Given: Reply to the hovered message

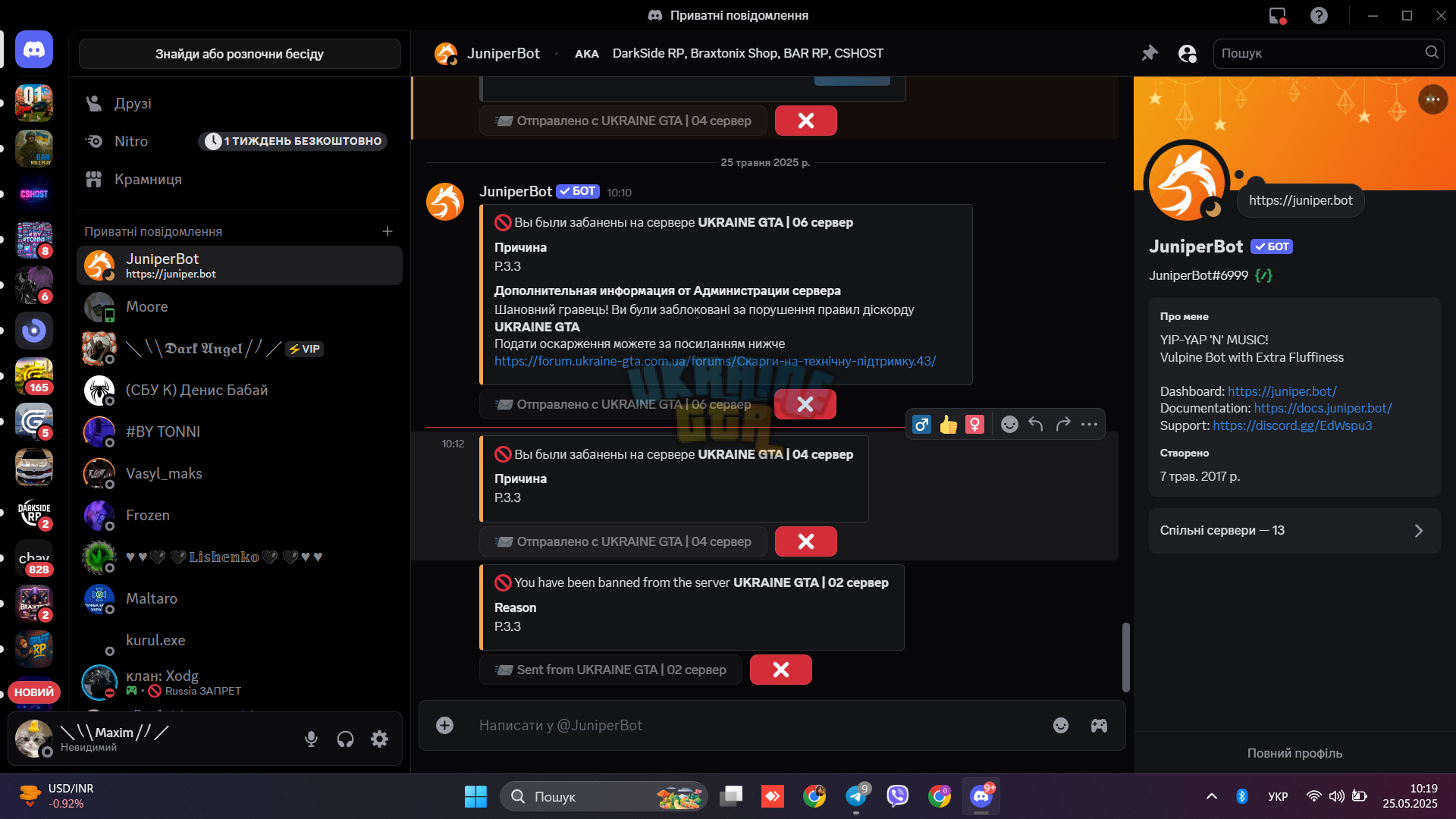Looking at the screenshot, I should click(x=1036, y=425).
